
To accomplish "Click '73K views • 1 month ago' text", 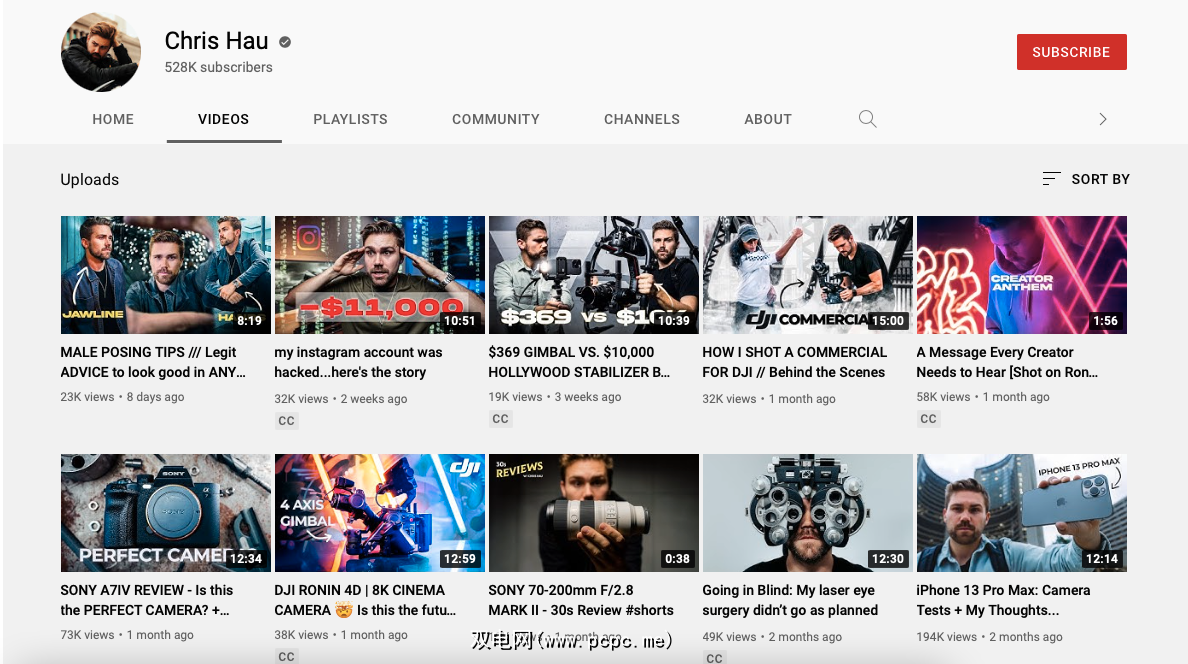I will (127, 634).
